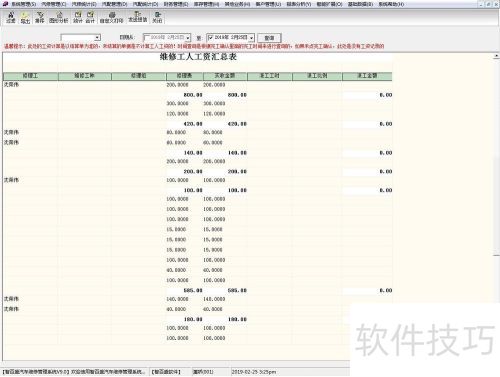Open the 图形分析 chart analysis icon

pos(59,17)
